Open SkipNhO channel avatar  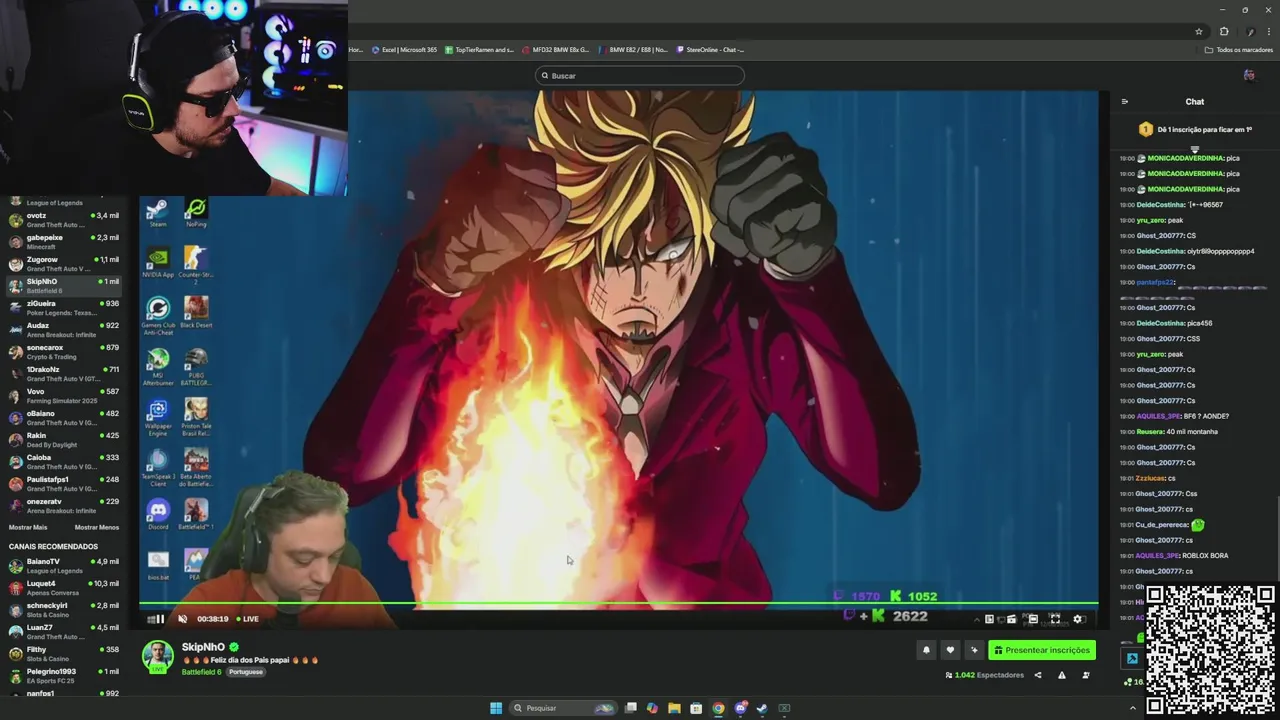(157, 656)
